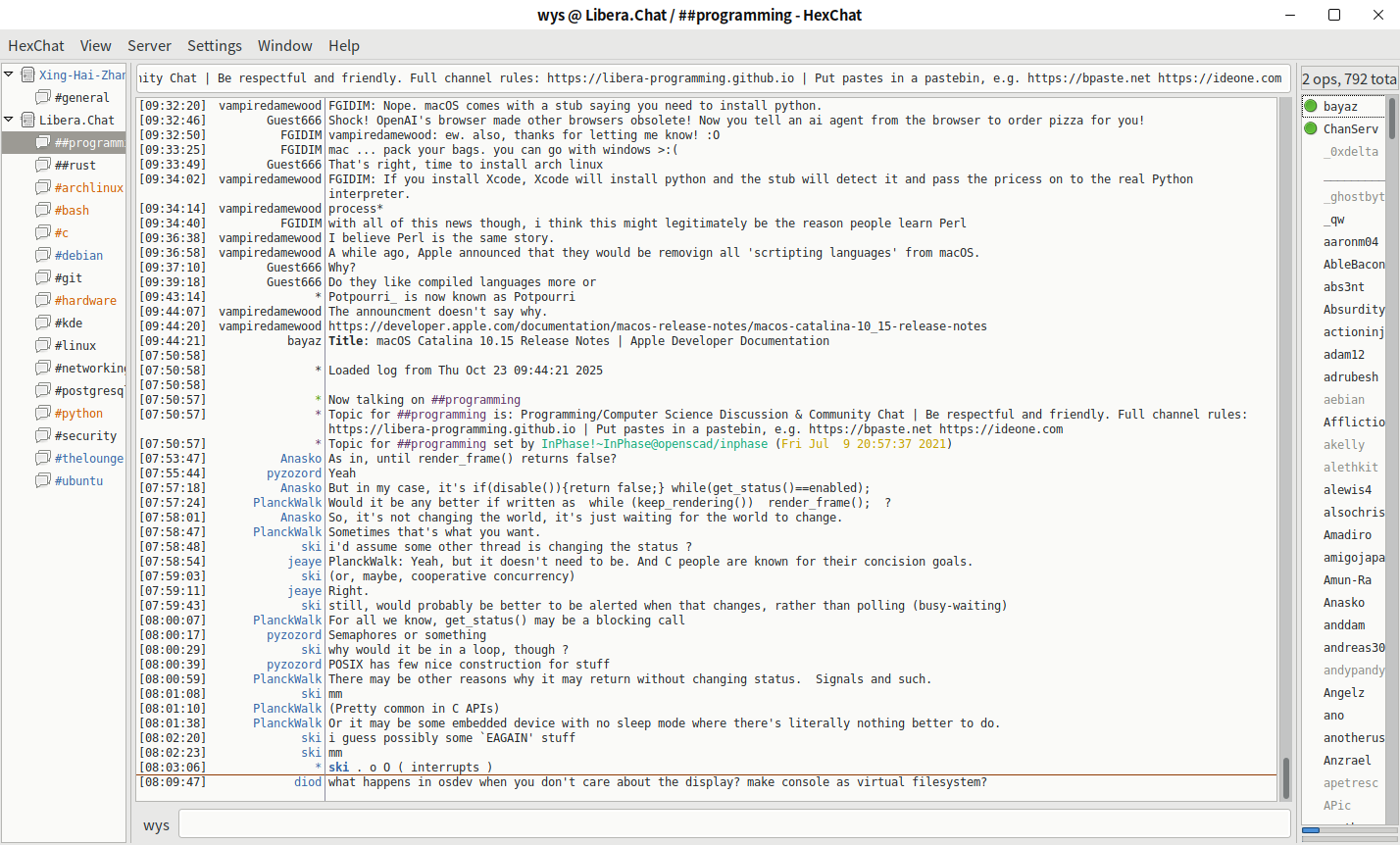Screen dimensions: 1400x845
Task: Click the channel icon beside ##rust
Action: point(43,165)
